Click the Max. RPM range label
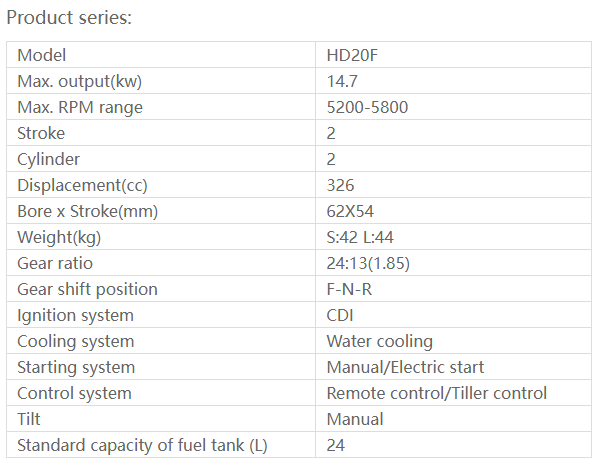 pyautogui.click(x=80, y=107)
